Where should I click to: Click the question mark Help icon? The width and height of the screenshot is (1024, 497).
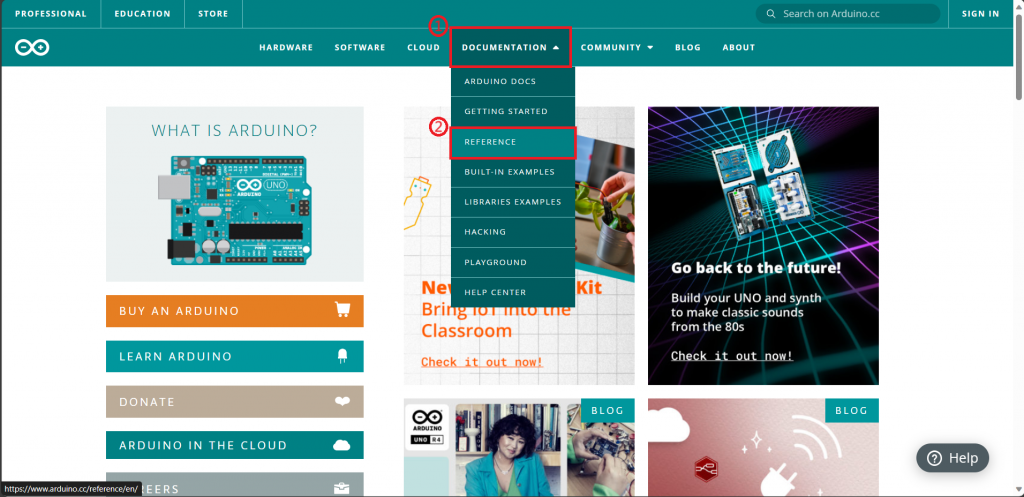tap(935, 458)
